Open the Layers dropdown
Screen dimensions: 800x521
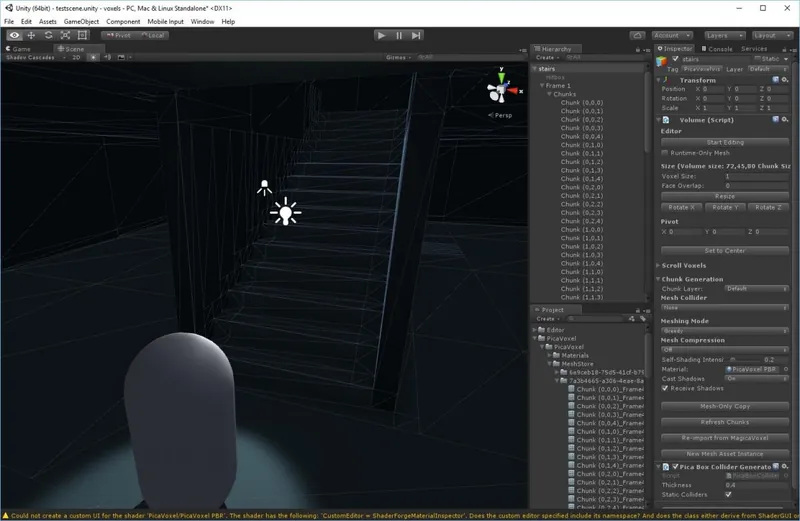point(724,35)
